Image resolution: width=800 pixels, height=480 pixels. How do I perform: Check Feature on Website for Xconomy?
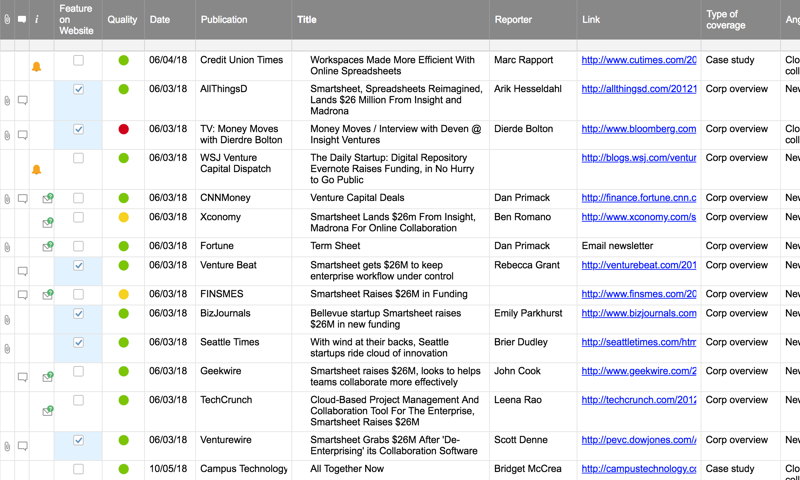(x=78, y=217)
